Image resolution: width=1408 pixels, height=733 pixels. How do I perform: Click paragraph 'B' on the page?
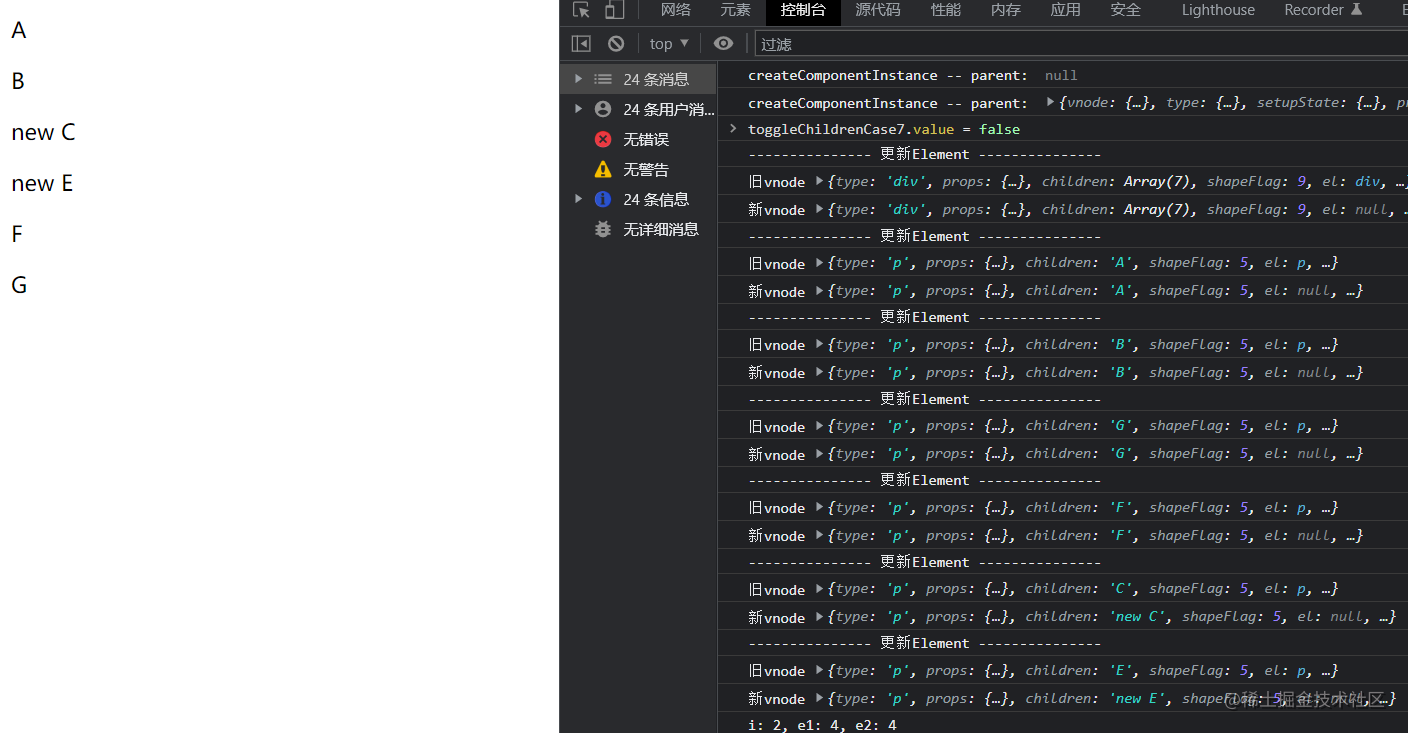click(18, 81)
